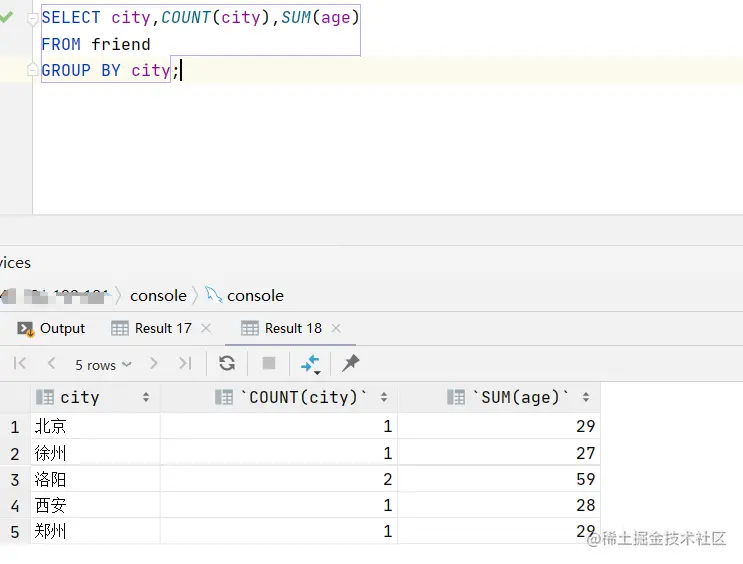
Task: Collapse the SQL statement at the SELECT line fold marker
Action: (32, 18)
